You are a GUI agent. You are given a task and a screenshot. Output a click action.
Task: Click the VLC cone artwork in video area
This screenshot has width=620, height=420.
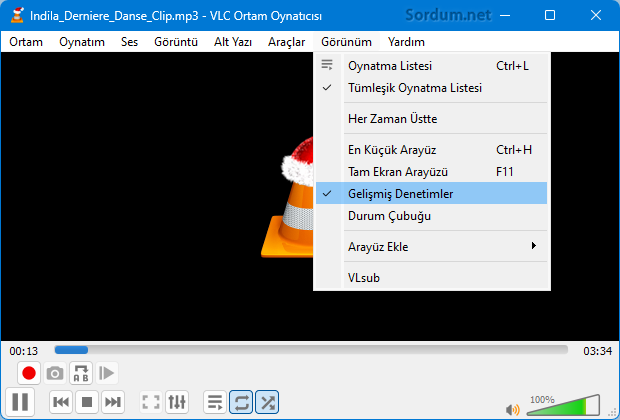click(287, 197)
